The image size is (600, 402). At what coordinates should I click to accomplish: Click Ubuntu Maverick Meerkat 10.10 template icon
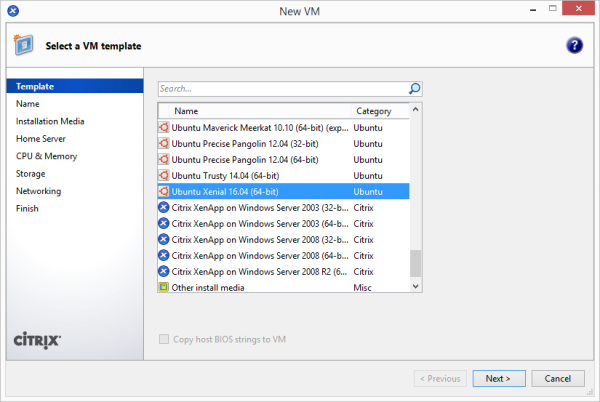(x=165, y=127)
